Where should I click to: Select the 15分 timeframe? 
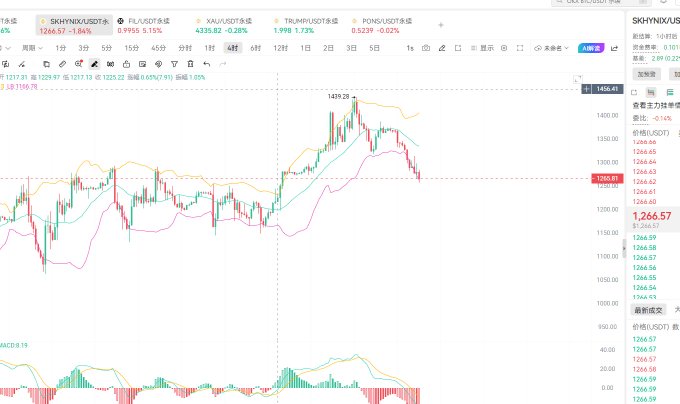coord(132,48)
